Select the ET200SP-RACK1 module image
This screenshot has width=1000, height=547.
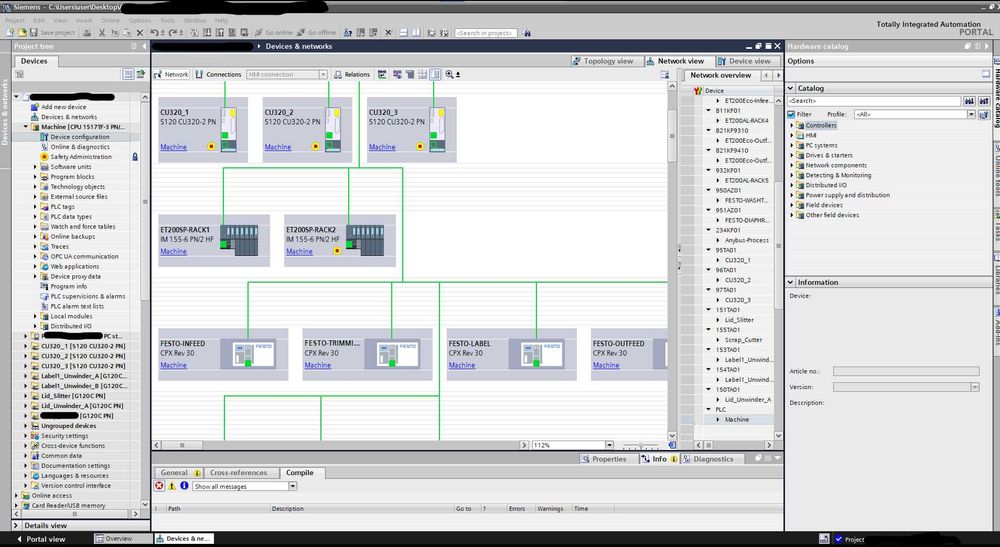coord(239,240)
